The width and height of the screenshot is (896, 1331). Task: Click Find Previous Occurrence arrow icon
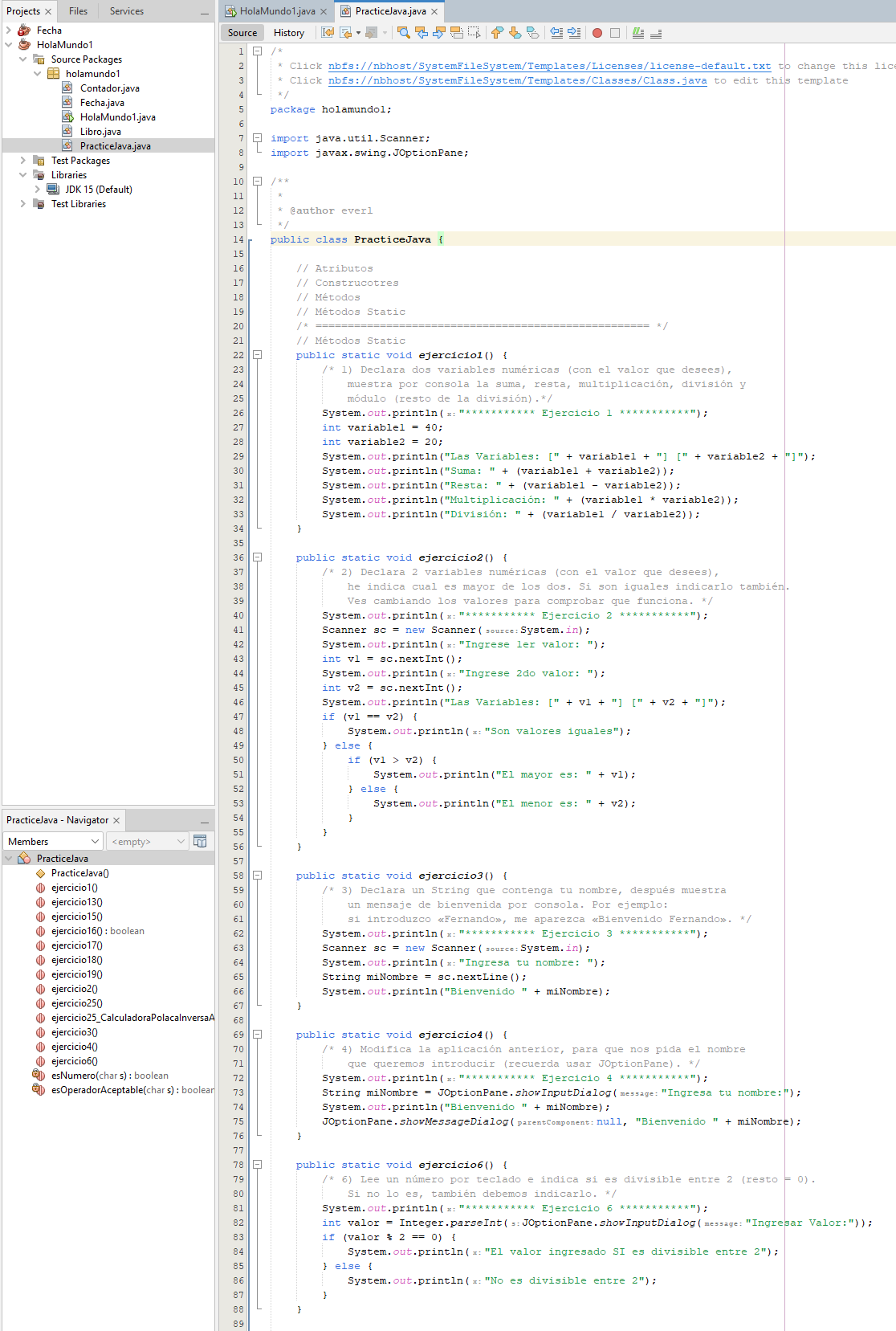coord(422,33)
